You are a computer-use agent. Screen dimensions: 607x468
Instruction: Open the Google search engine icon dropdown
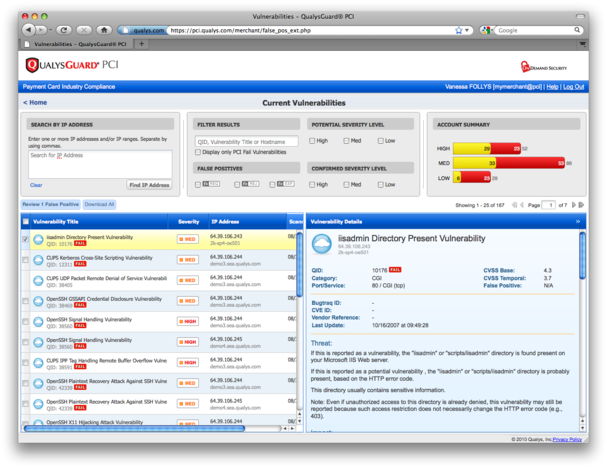tap(486, 30)
